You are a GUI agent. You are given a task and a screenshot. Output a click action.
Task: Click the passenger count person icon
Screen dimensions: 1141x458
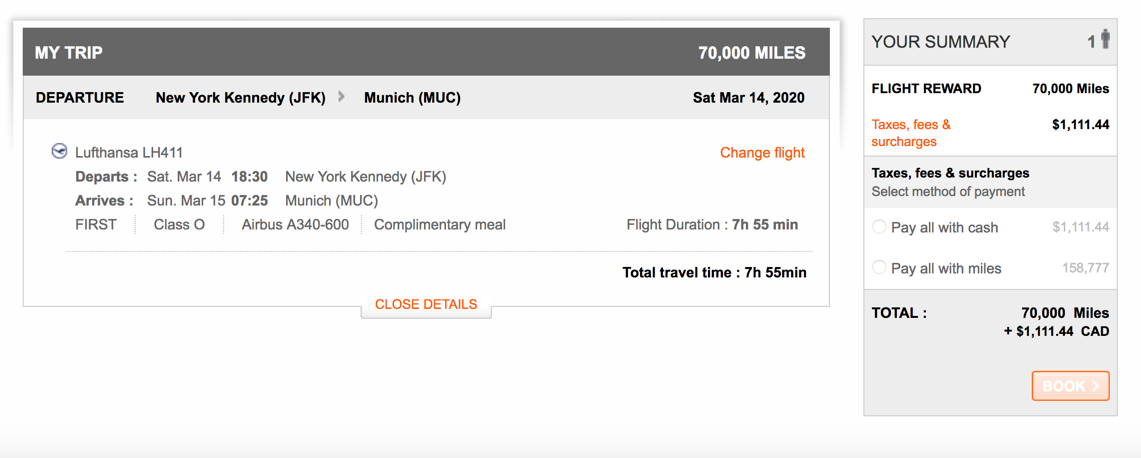point(1104,40)
